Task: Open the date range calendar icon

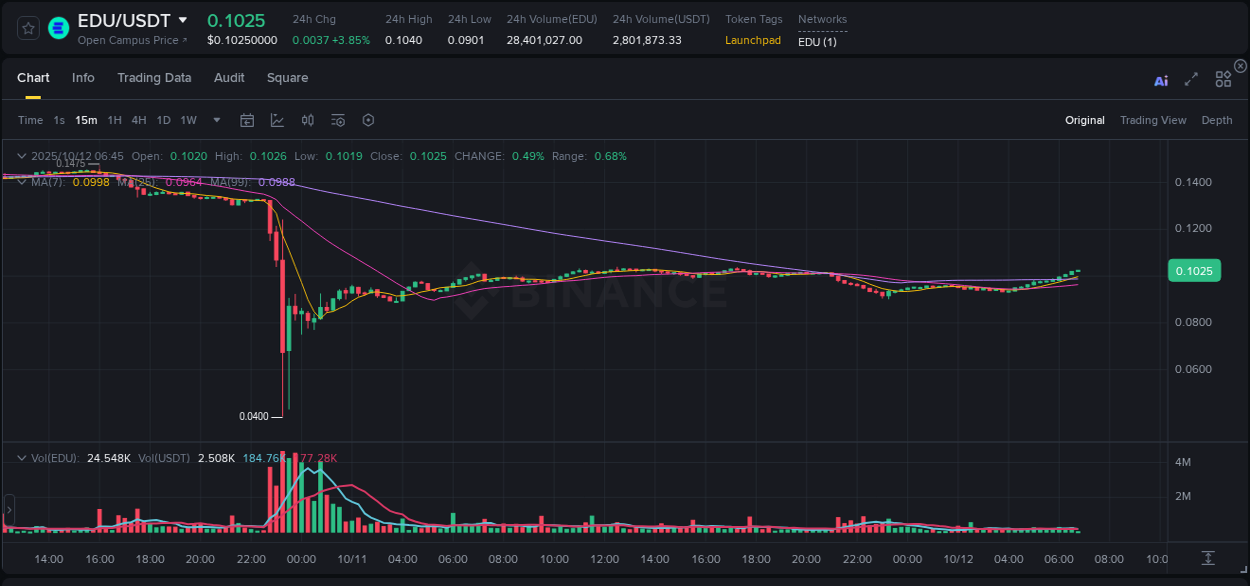Action: 247,120
